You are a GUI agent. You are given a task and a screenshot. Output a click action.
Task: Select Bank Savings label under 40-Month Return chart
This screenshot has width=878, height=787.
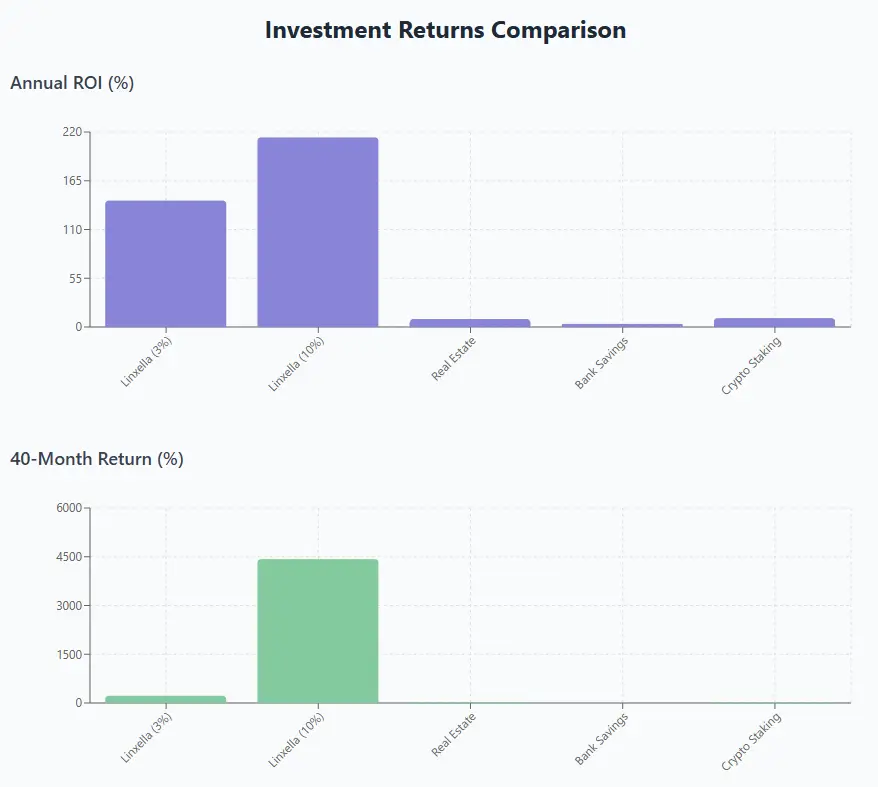(x=601, y=740)
